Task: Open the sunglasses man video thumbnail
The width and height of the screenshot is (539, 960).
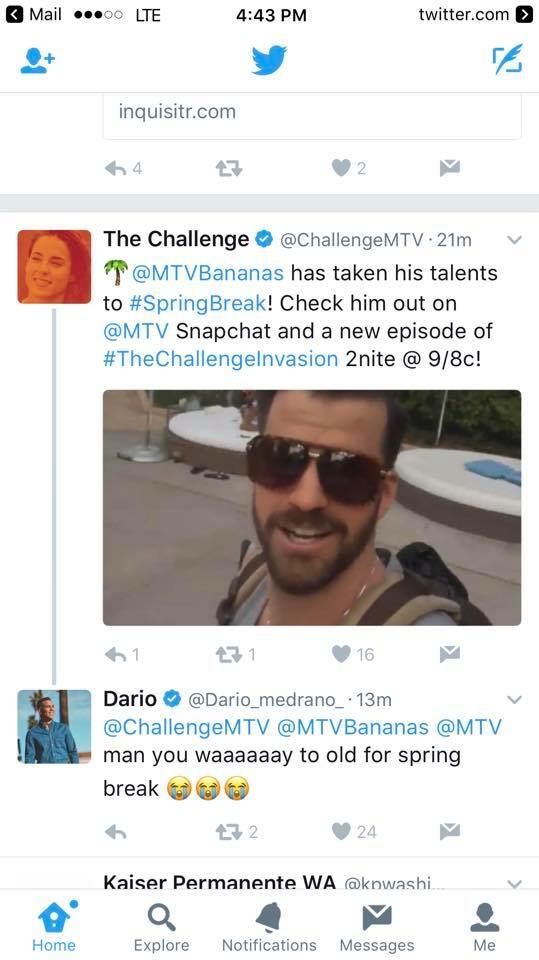Action: (x=312, y=508)
